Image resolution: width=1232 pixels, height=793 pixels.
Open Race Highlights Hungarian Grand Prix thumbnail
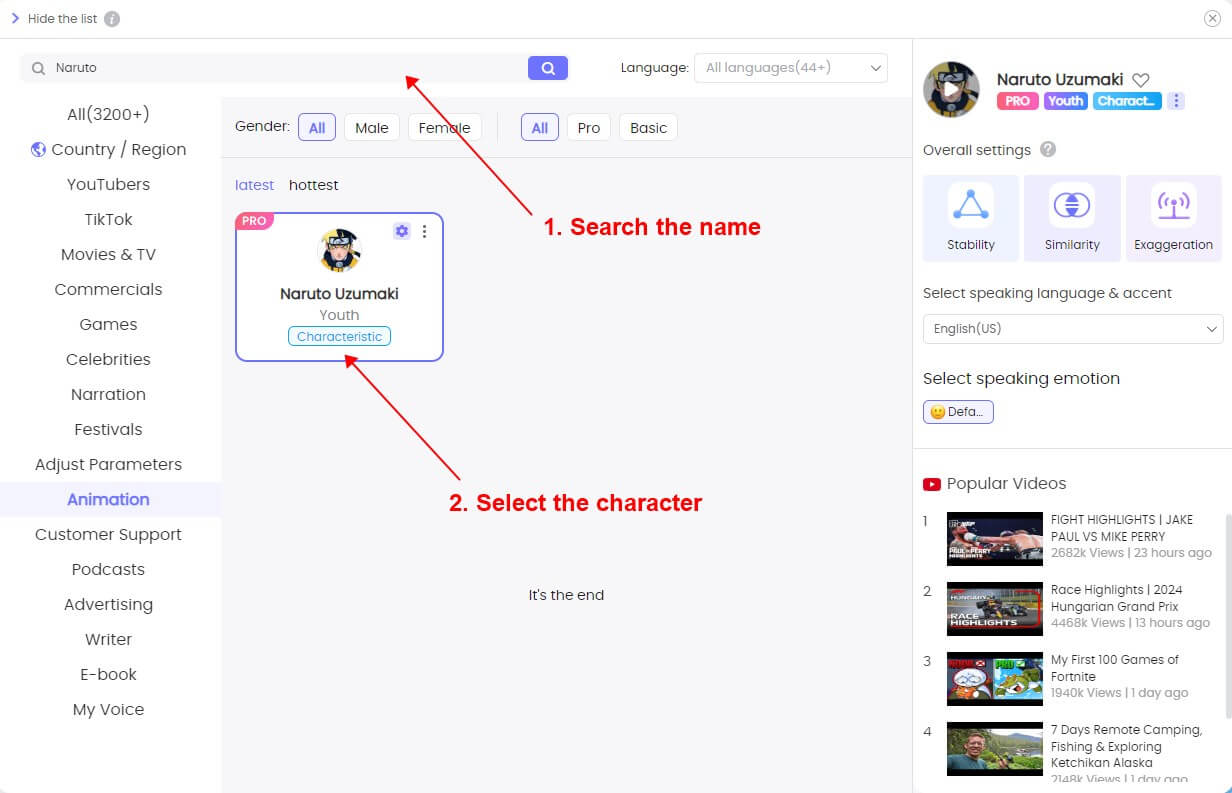(995, 609)
